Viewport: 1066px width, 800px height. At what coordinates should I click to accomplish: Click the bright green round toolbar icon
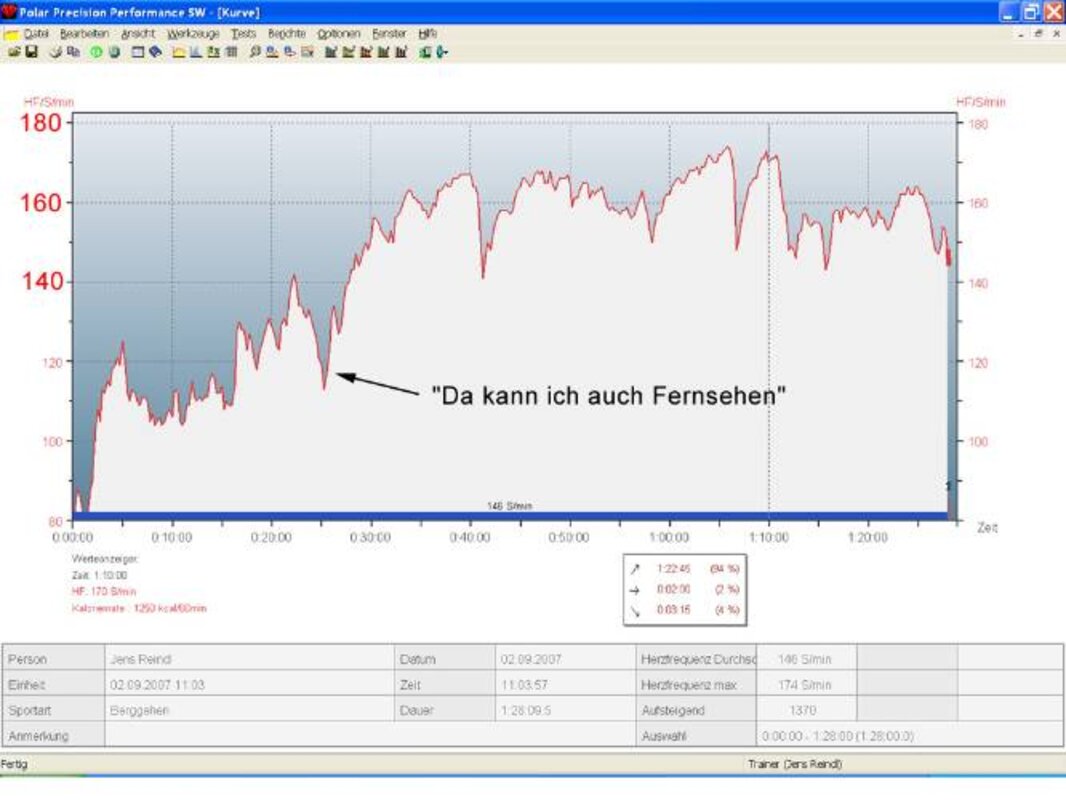(x=97, y=52)
